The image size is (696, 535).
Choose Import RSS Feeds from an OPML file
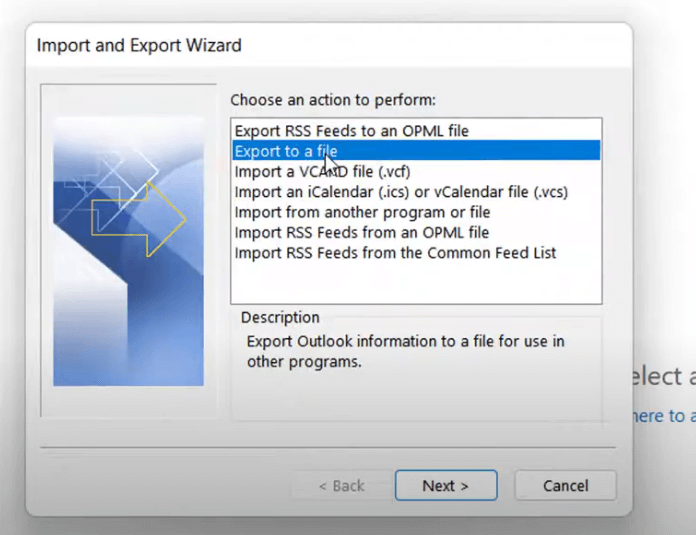pyautogui.click(x=361, y=233)
